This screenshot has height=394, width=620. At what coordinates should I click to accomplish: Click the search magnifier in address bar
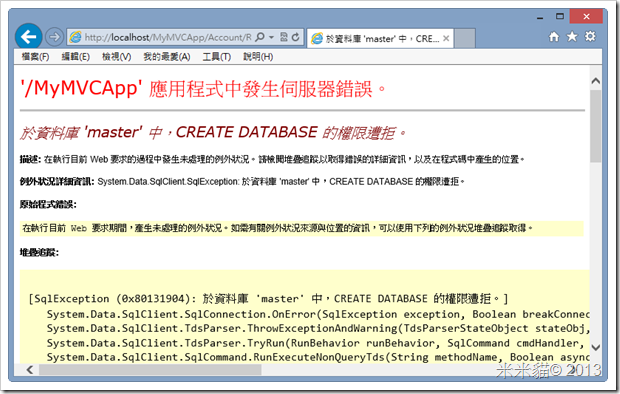(260, 37)
